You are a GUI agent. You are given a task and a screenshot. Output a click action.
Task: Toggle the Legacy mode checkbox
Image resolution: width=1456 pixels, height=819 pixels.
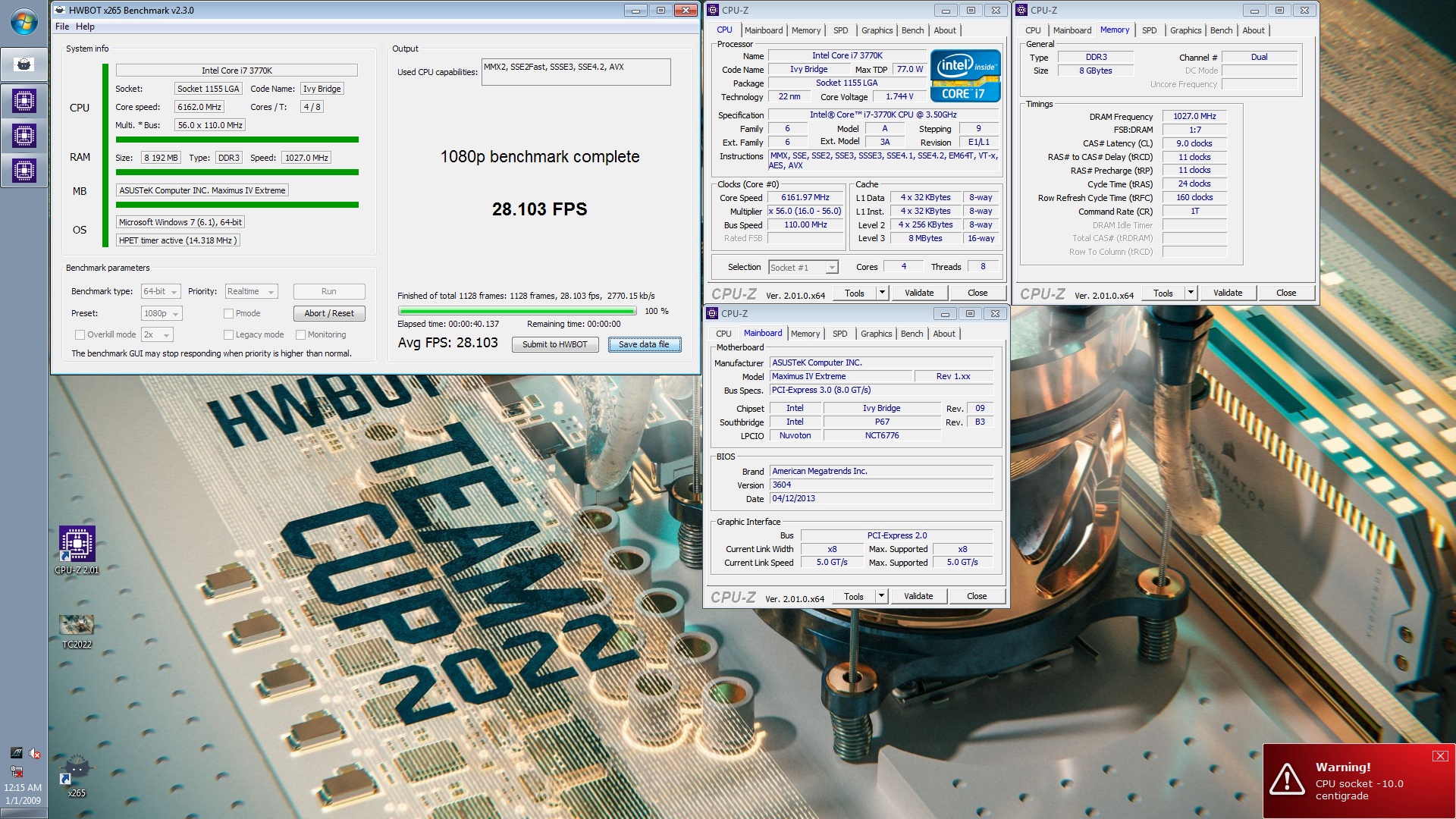point(228,334)
